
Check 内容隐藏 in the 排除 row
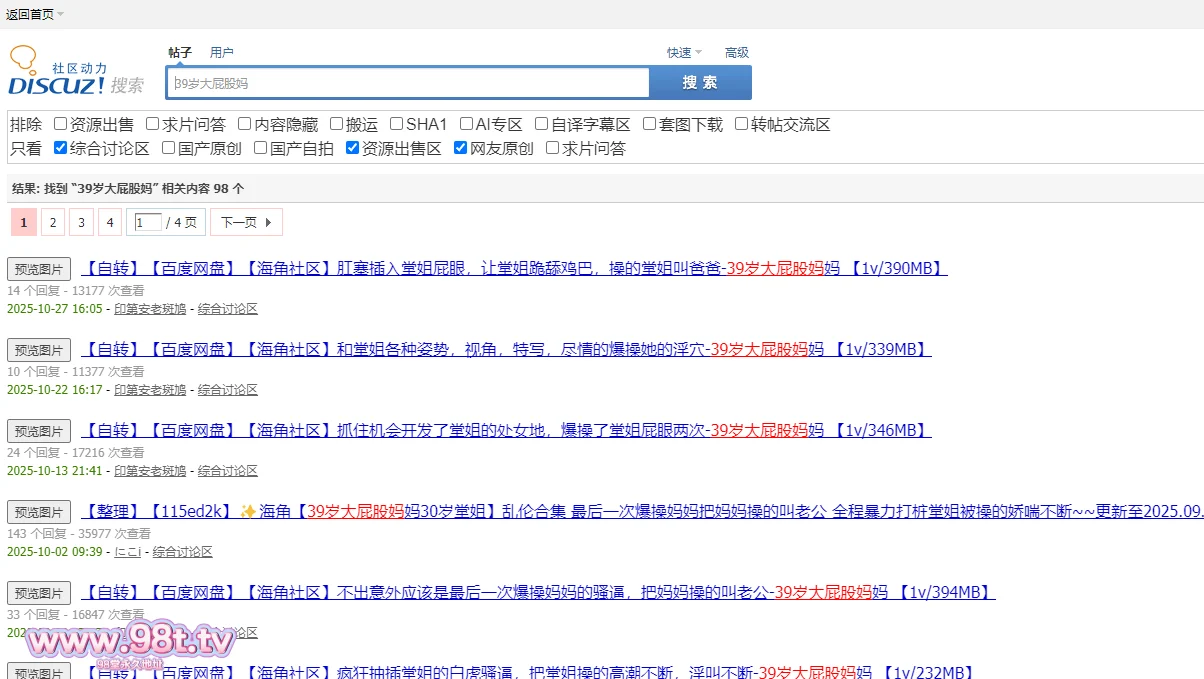click(245, 125)
